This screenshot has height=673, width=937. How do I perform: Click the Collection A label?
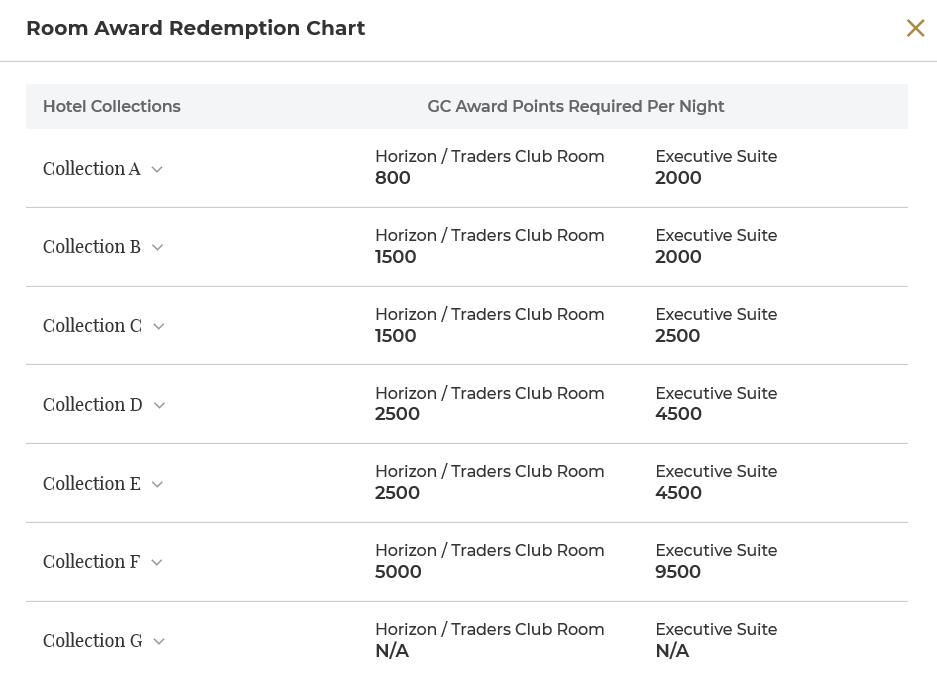click(91, 169)
